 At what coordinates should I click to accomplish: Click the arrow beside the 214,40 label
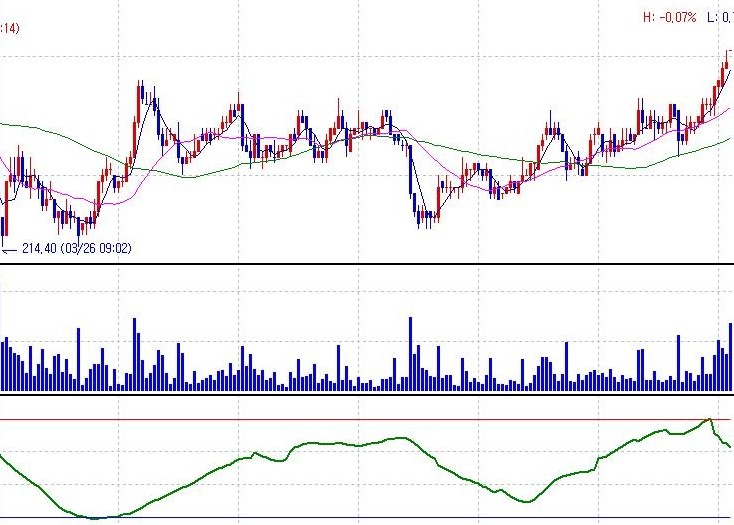tap(10, 248)
